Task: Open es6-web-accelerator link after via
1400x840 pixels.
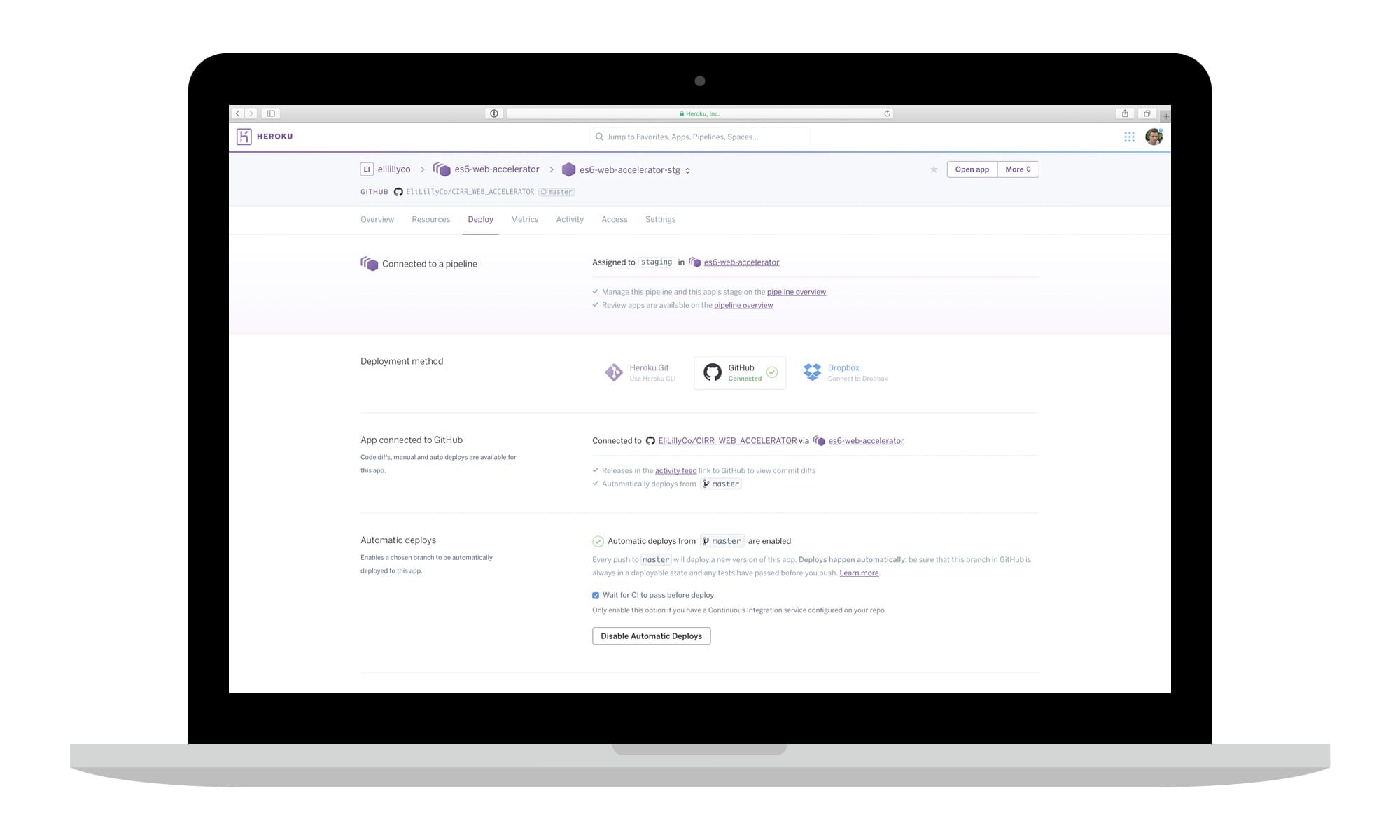Action: (866, 441)
